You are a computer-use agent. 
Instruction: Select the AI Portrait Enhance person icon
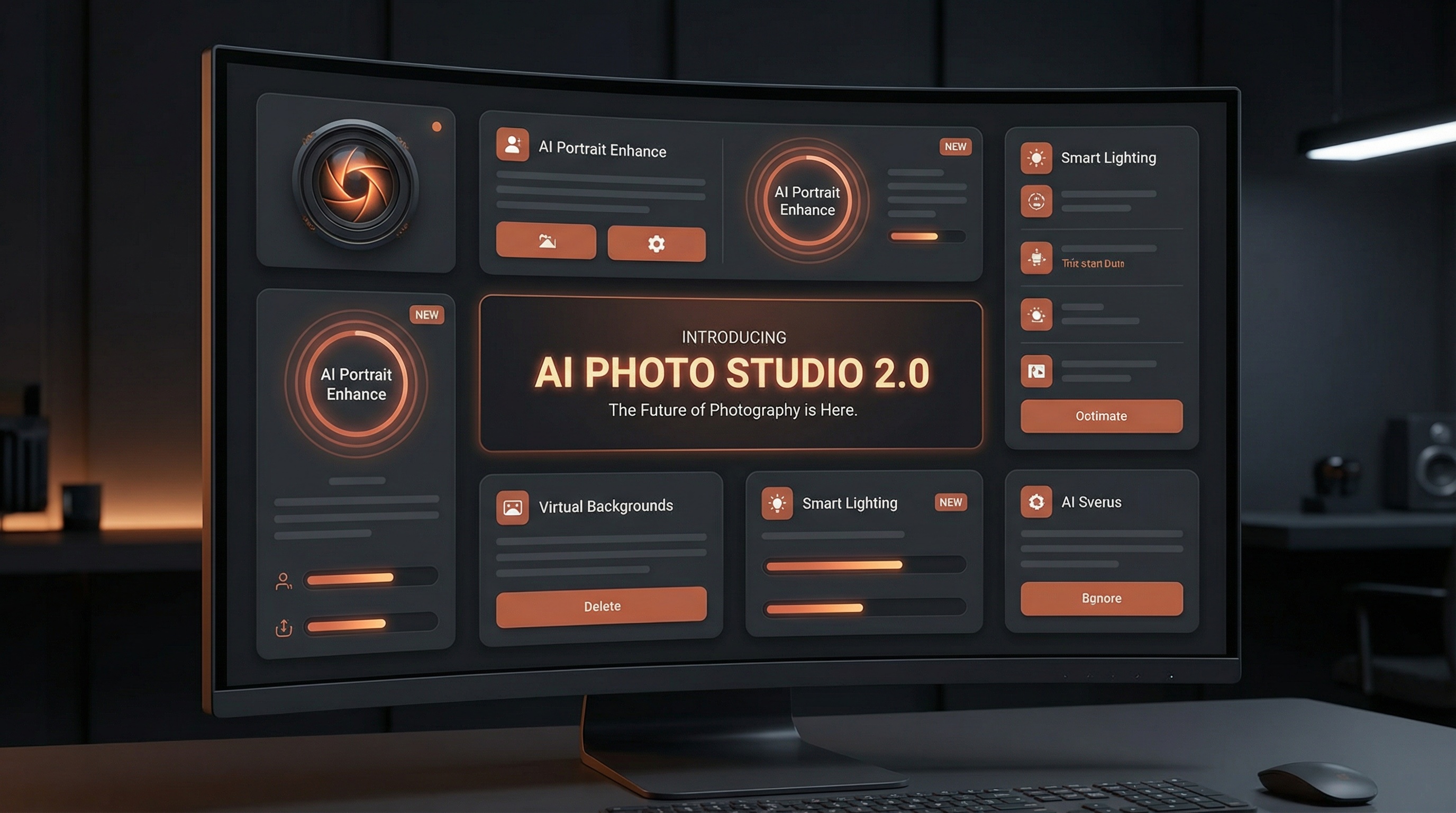[513, 146]
